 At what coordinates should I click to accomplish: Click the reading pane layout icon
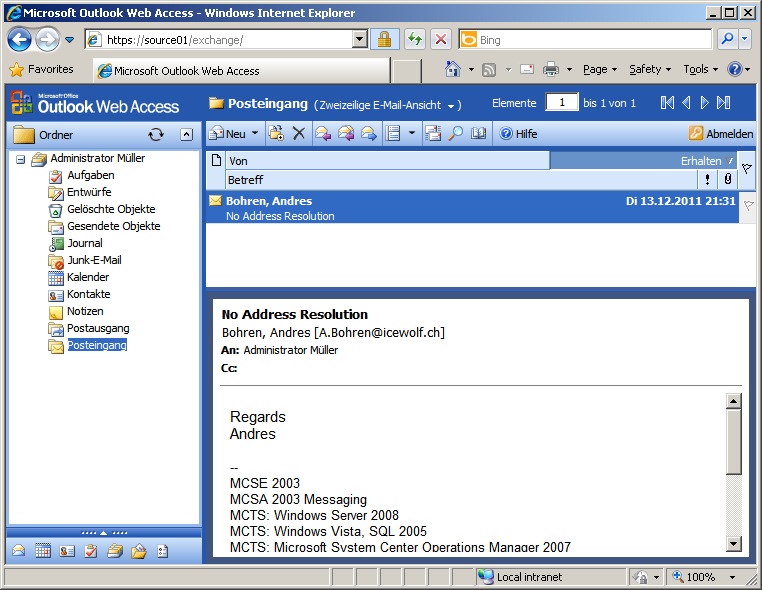click(393, 134)
